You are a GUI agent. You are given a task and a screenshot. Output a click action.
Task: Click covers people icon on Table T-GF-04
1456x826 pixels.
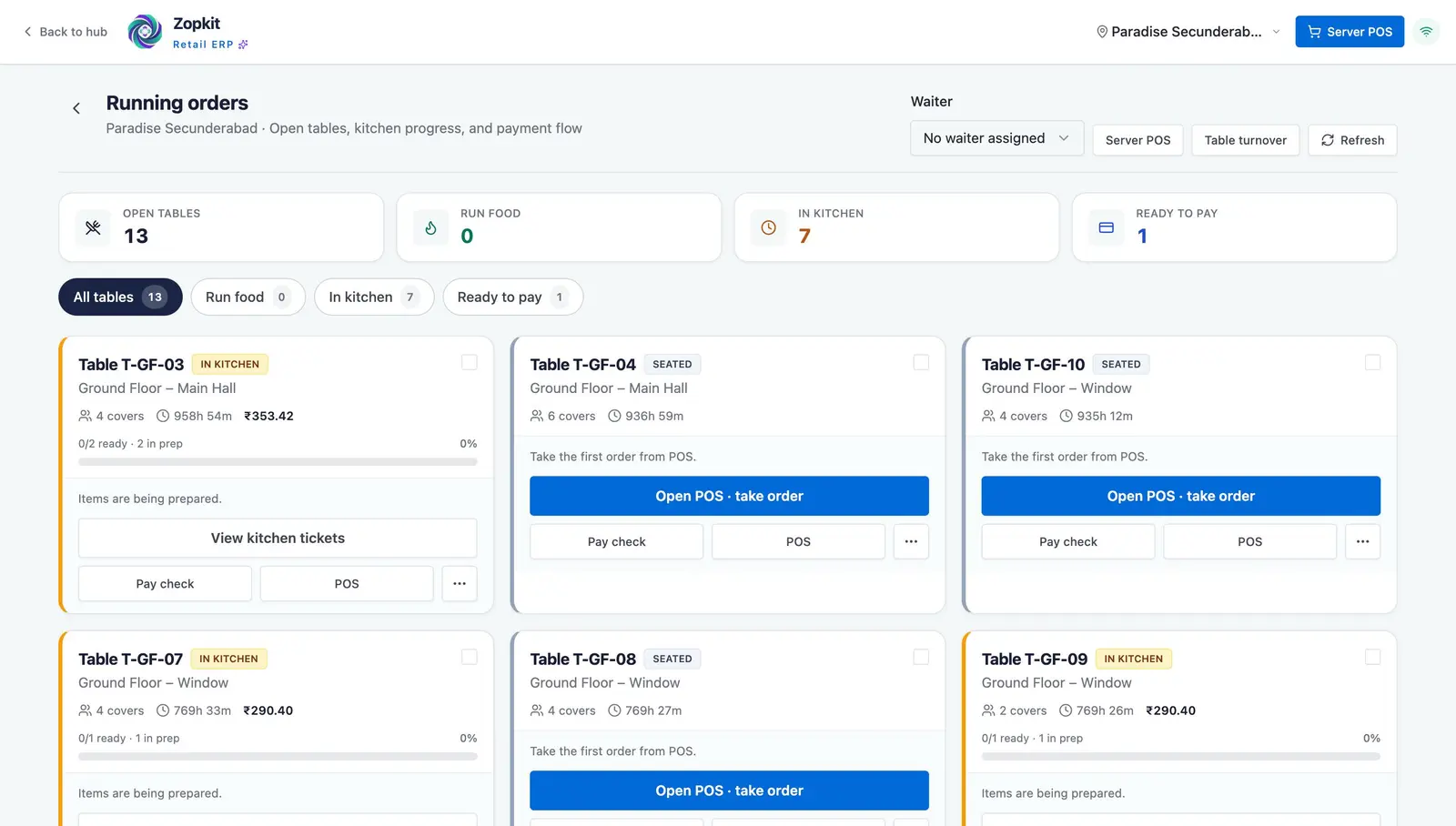(x=537, y=416)
